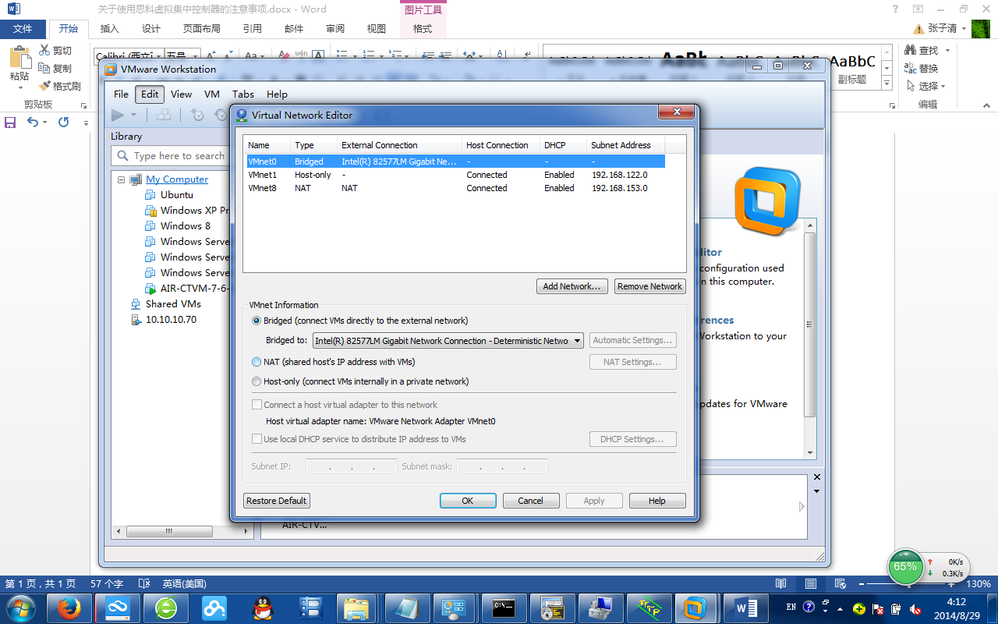998x624 pixels.
Task: Switch to Print Layout view in Word status bar
Action: point(811,583)
